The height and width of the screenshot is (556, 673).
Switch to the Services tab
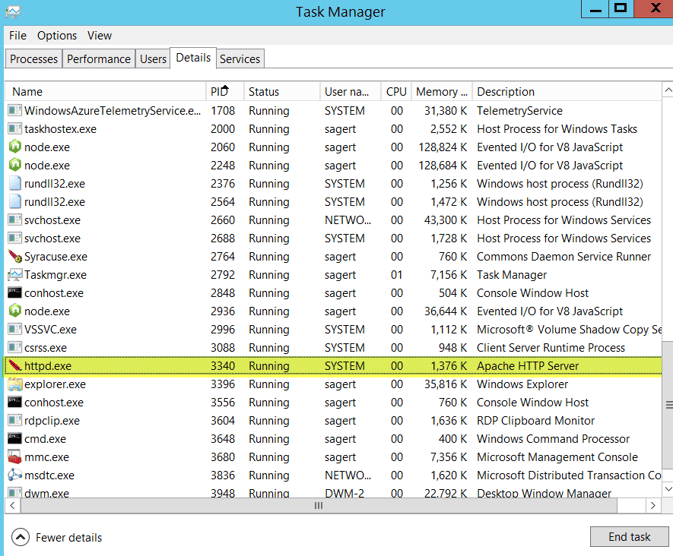click(x=240, y=59)
